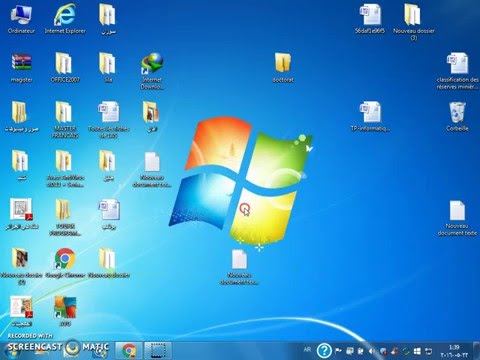Open the OFFICE2007 folder
Image resolution: width=480 pixels, height=360 pixels.
click(65, 68)
